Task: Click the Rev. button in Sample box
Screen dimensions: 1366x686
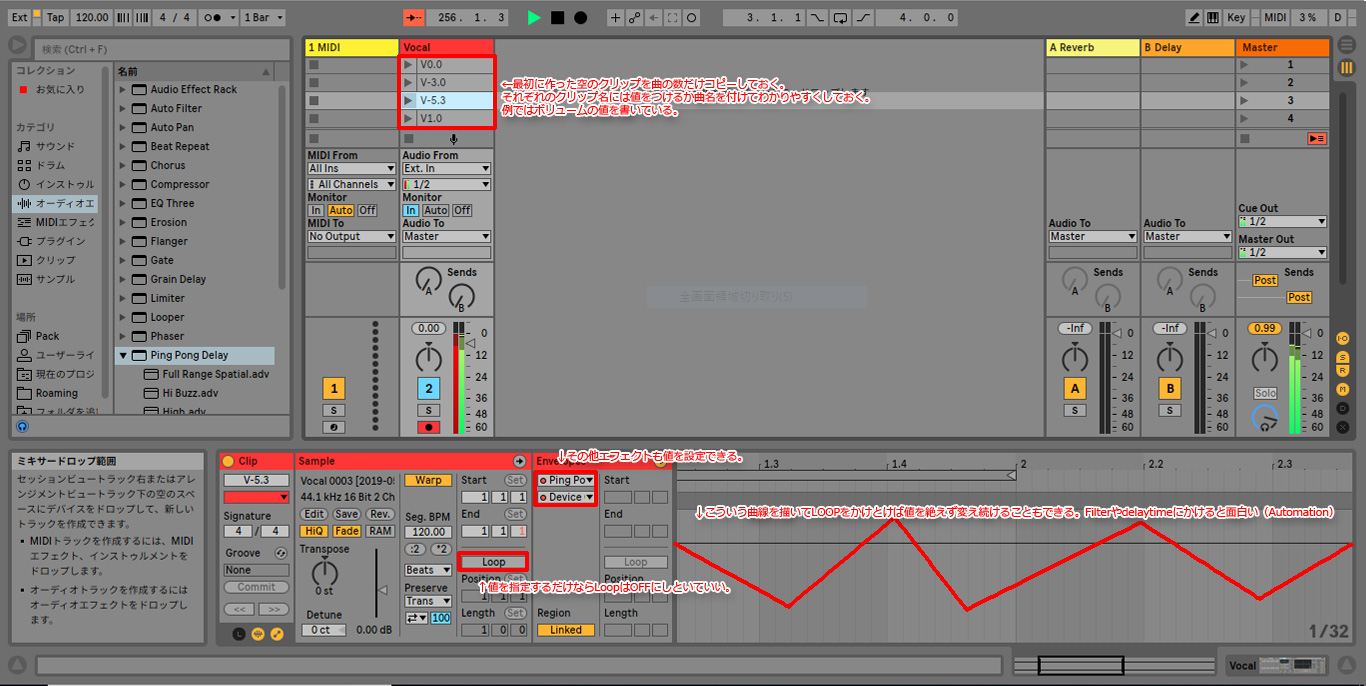Action: [x=380, y=514]
